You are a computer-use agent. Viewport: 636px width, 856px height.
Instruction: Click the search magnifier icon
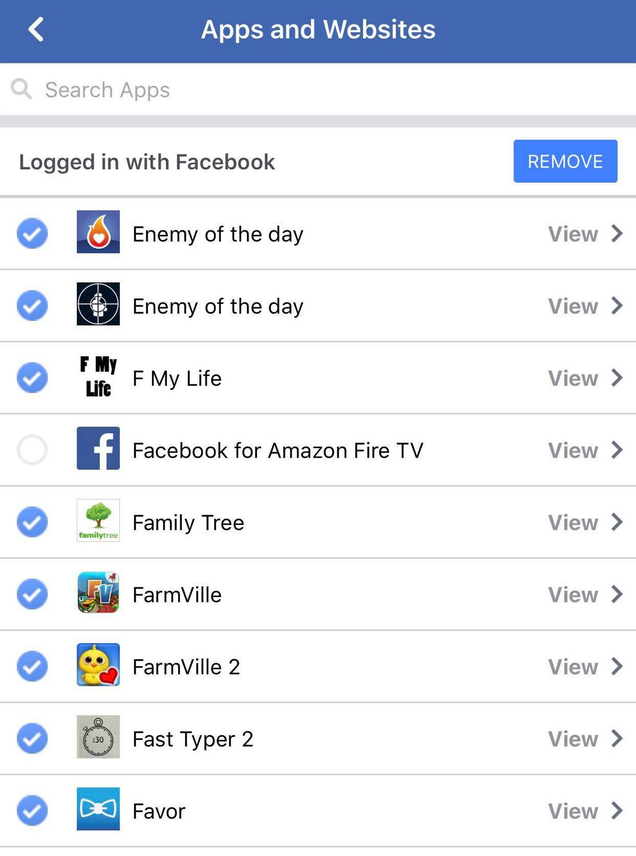click(x=21, y=88)
